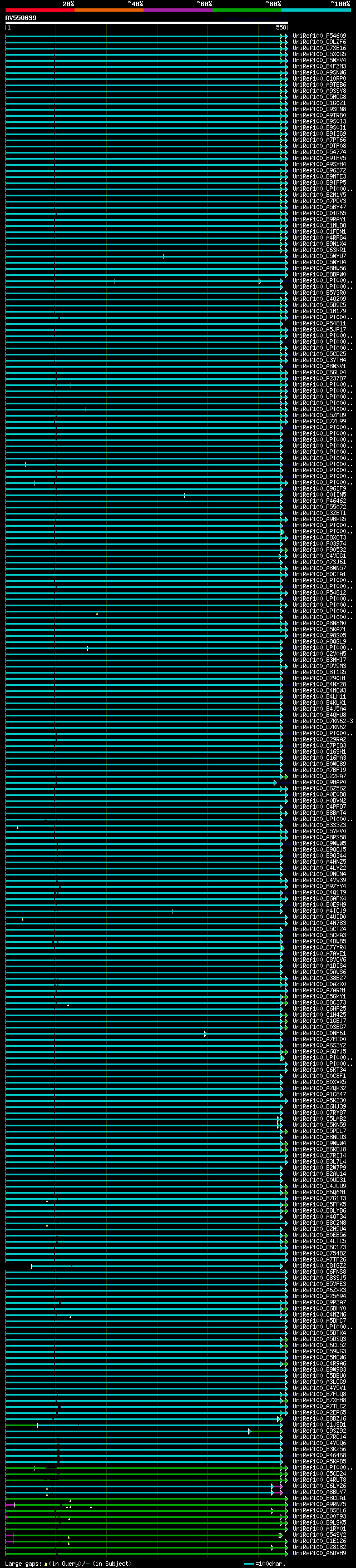Click the green ~80% identity legend color
This screenshot has height=1568, width=356.
tap(247, 10)
